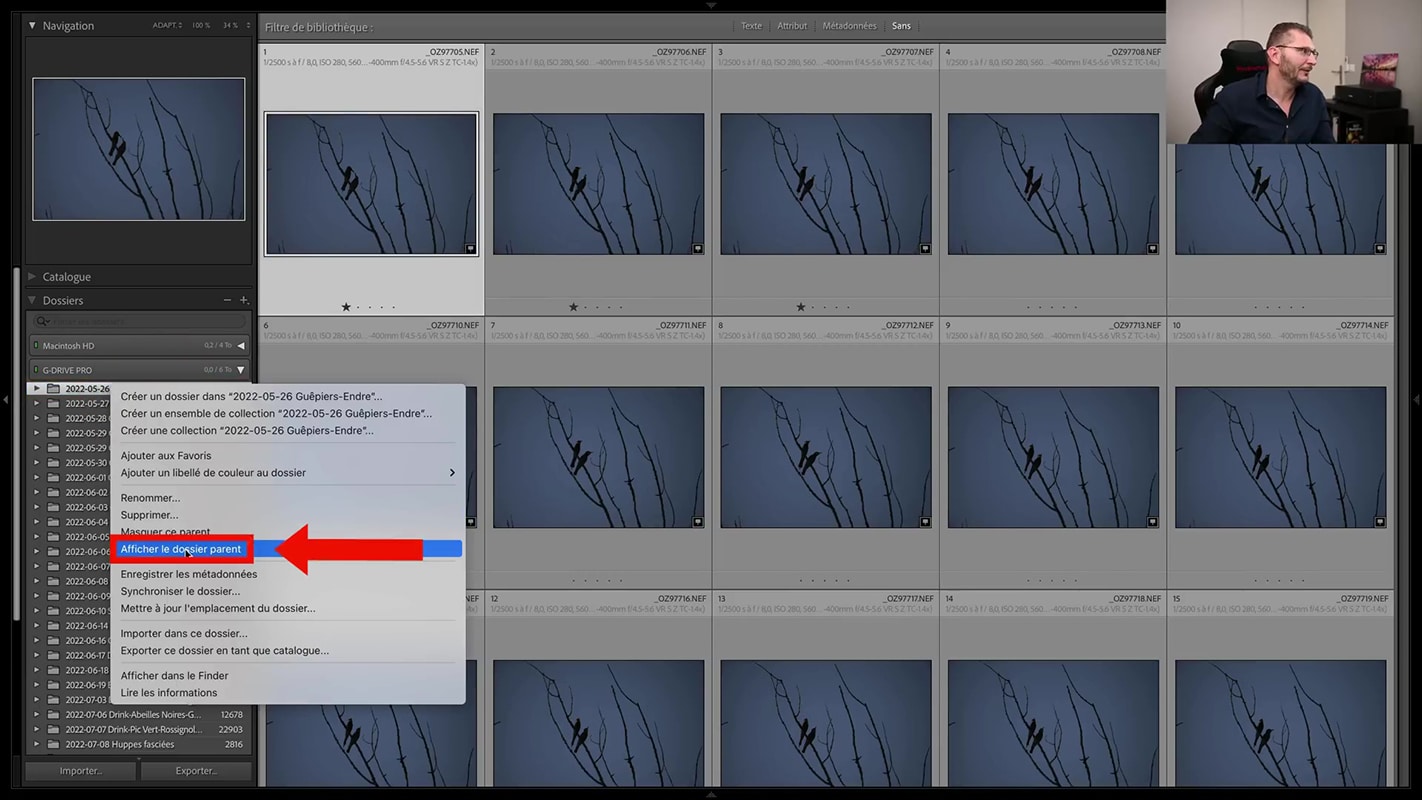Click the one-star rating under _OZ97705.NEF
The height and width of the screenshot is (800, 1422).
(x=346, y=307)
